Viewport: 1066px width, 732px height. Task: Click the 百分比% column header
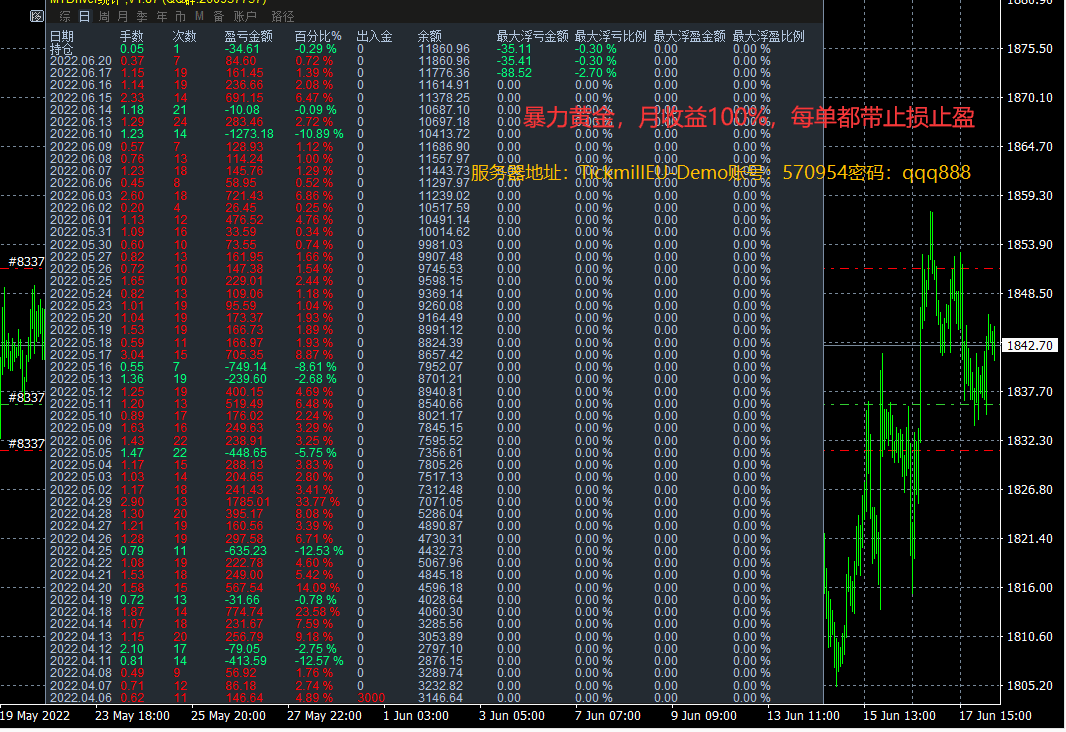click(318, 36)
